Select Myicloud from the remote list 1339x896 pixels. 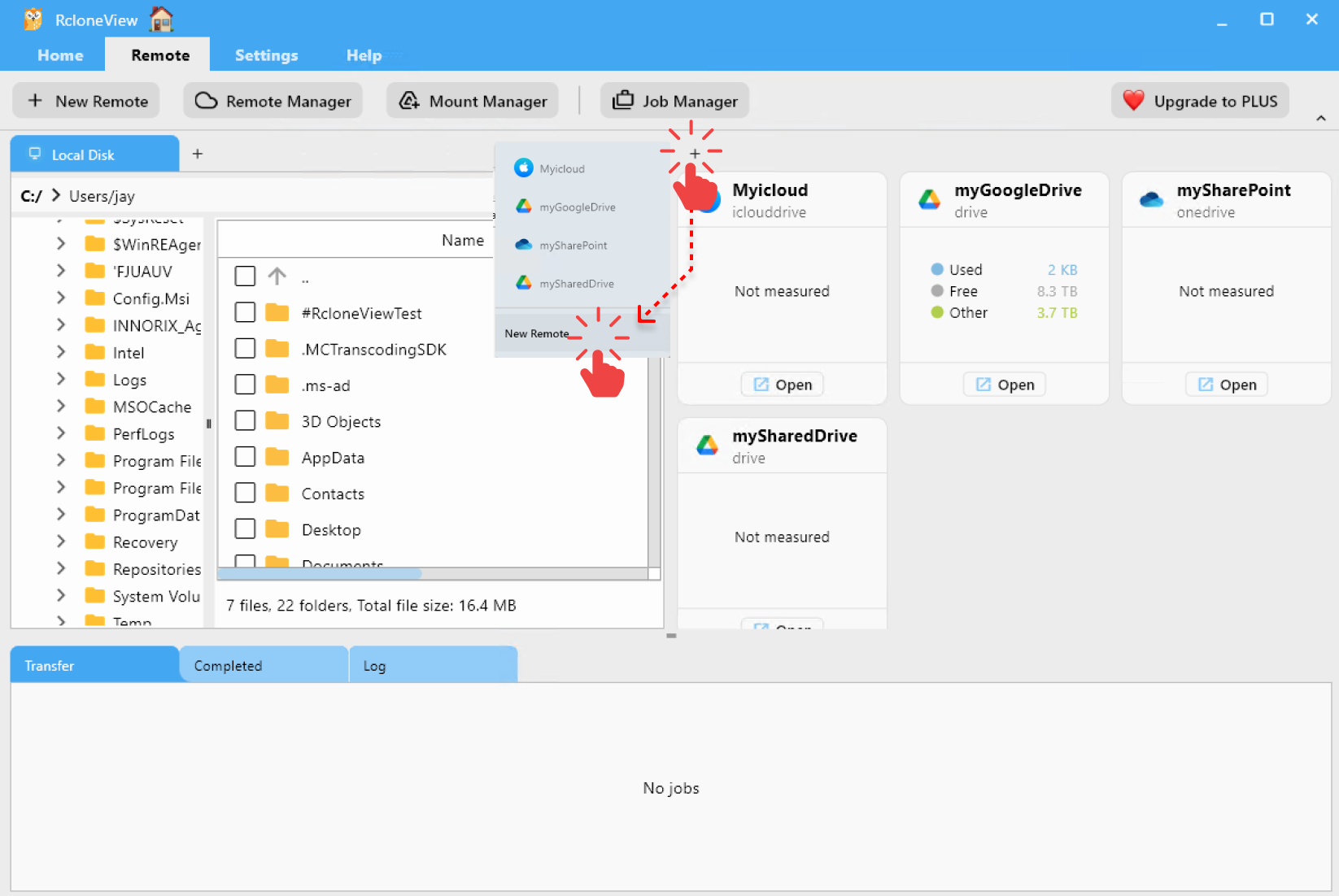point(560,168)
